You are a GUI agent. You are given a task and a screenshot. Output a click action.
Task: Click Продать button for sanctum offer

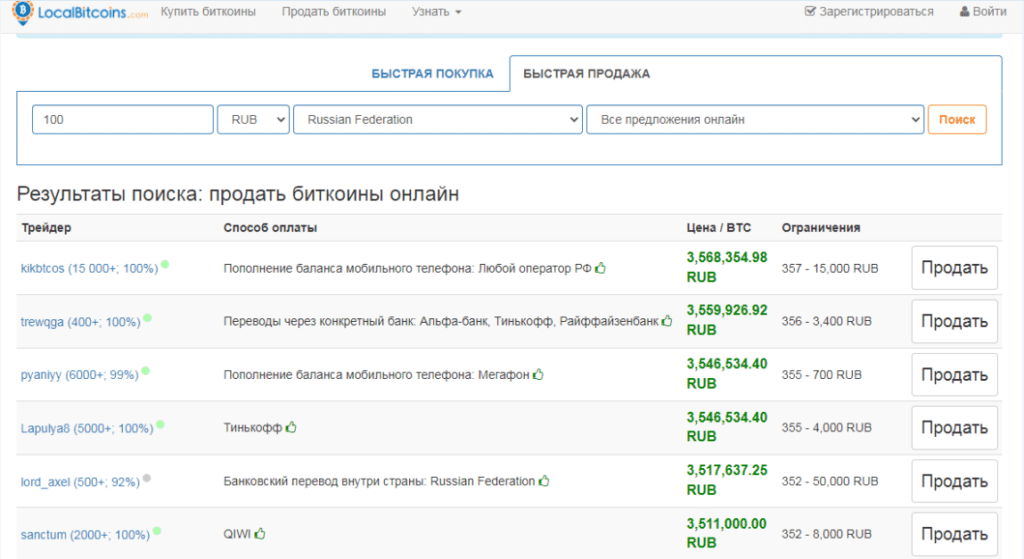tap(954, 534)
